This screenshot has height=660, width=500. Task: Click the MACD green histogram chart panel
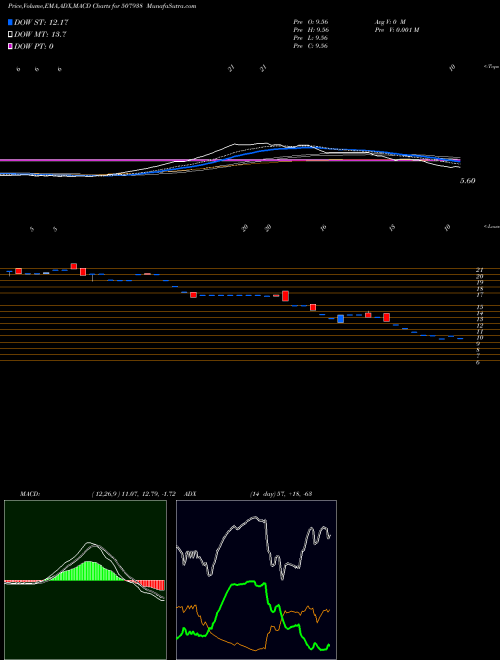click(85, 580)
